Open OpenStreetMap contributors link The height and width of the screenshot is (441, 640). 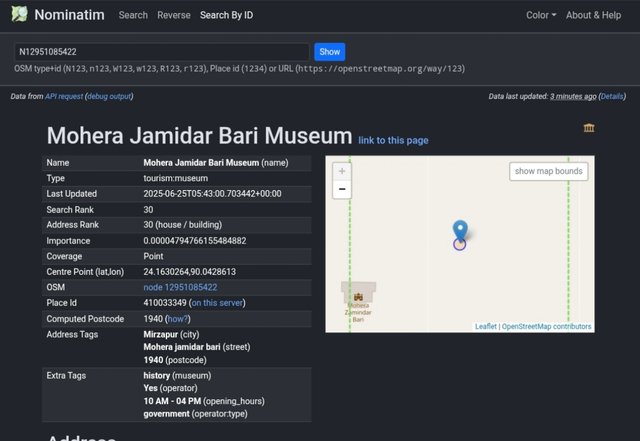[546, 326]
